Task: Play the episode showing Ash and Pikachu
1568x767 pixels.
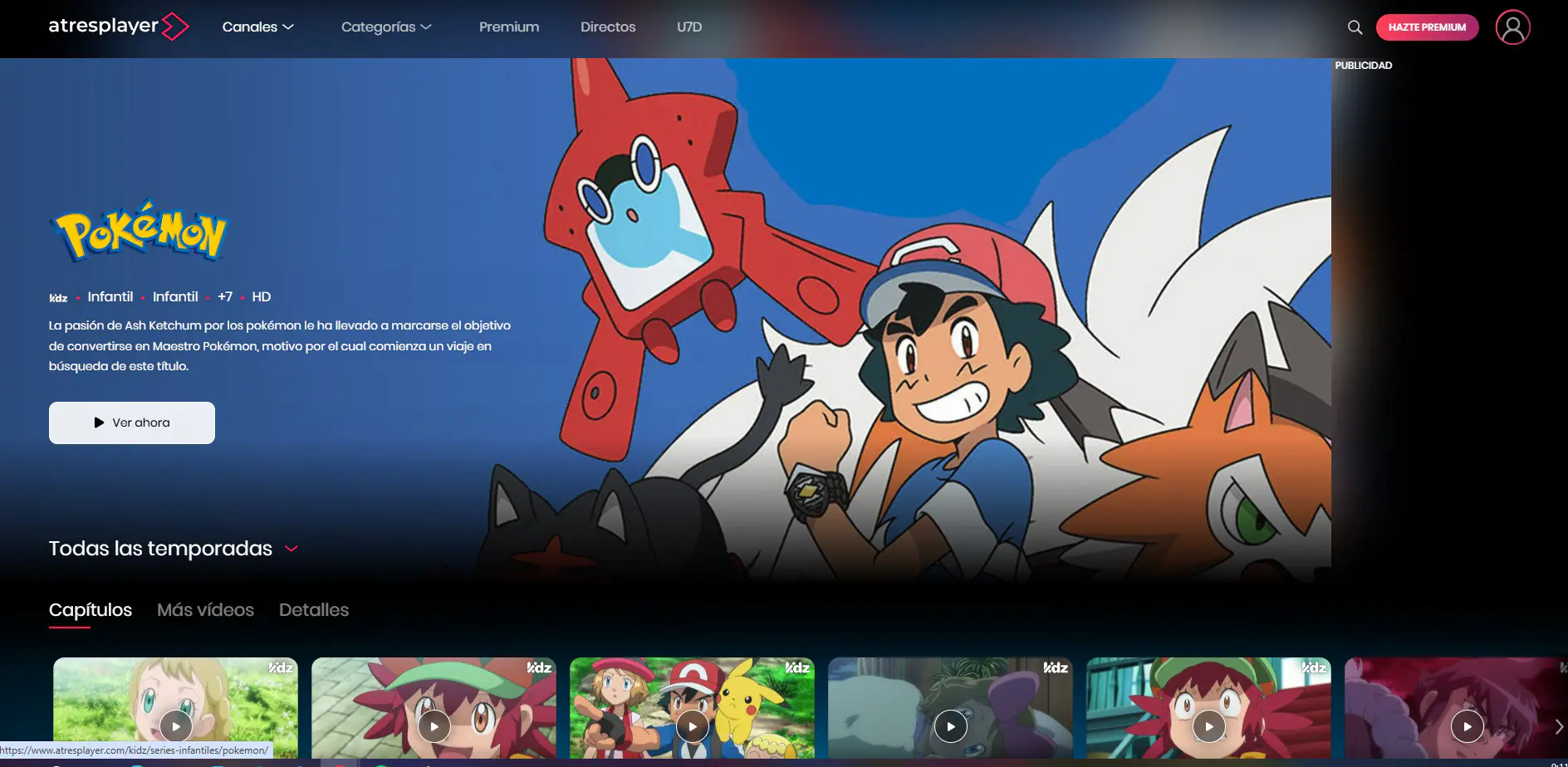Action: point(693,726)
